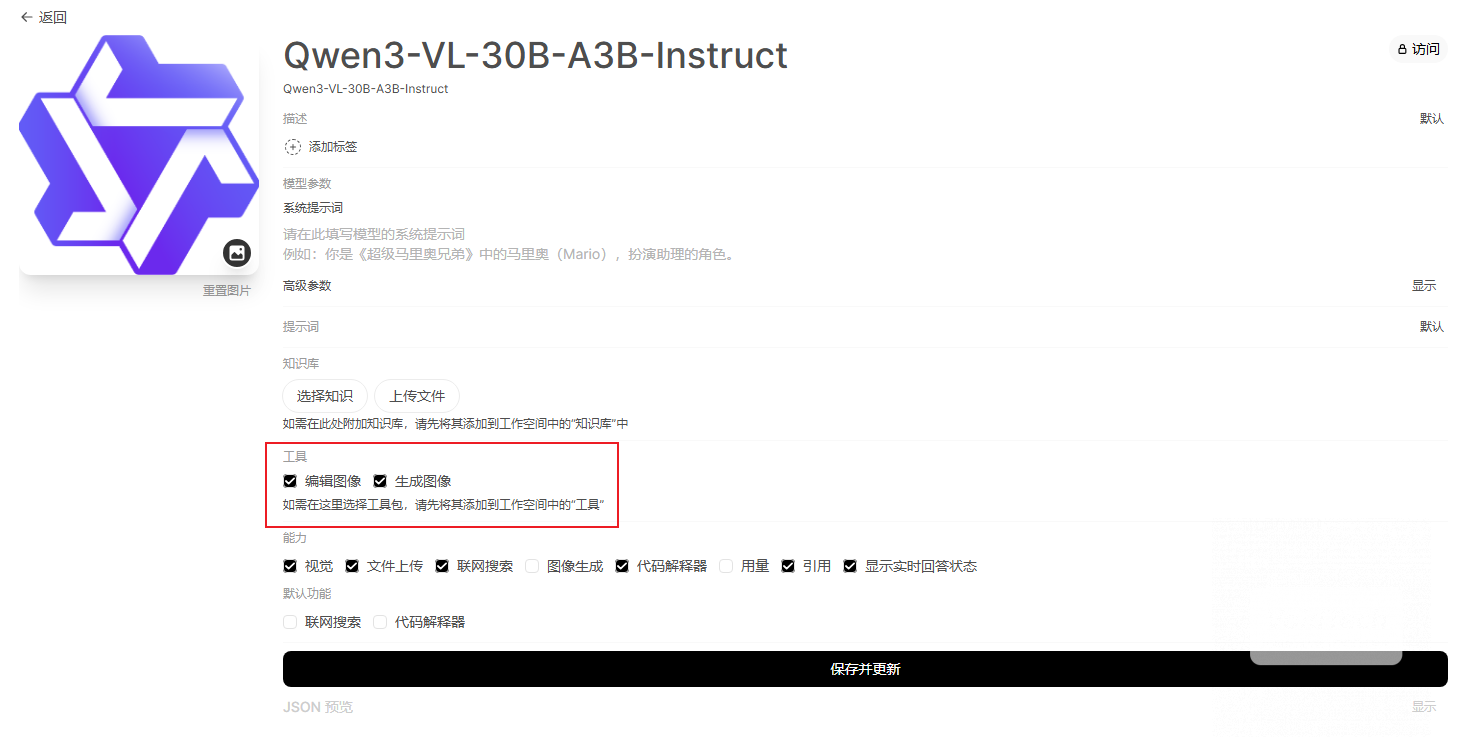Enable the 用量 capability checkbox
The width and height of the screenshot is (1460, 737).
pyautogui.click(x=726, y=566)
